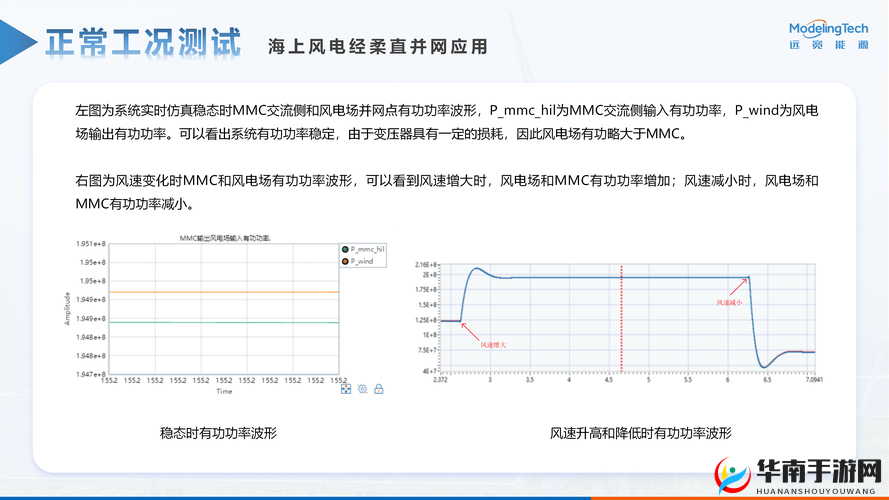889x500 pixels.
Task: Click the '2.16E+8' y-axis value on right chart
Action: click(x=426, y=265)
